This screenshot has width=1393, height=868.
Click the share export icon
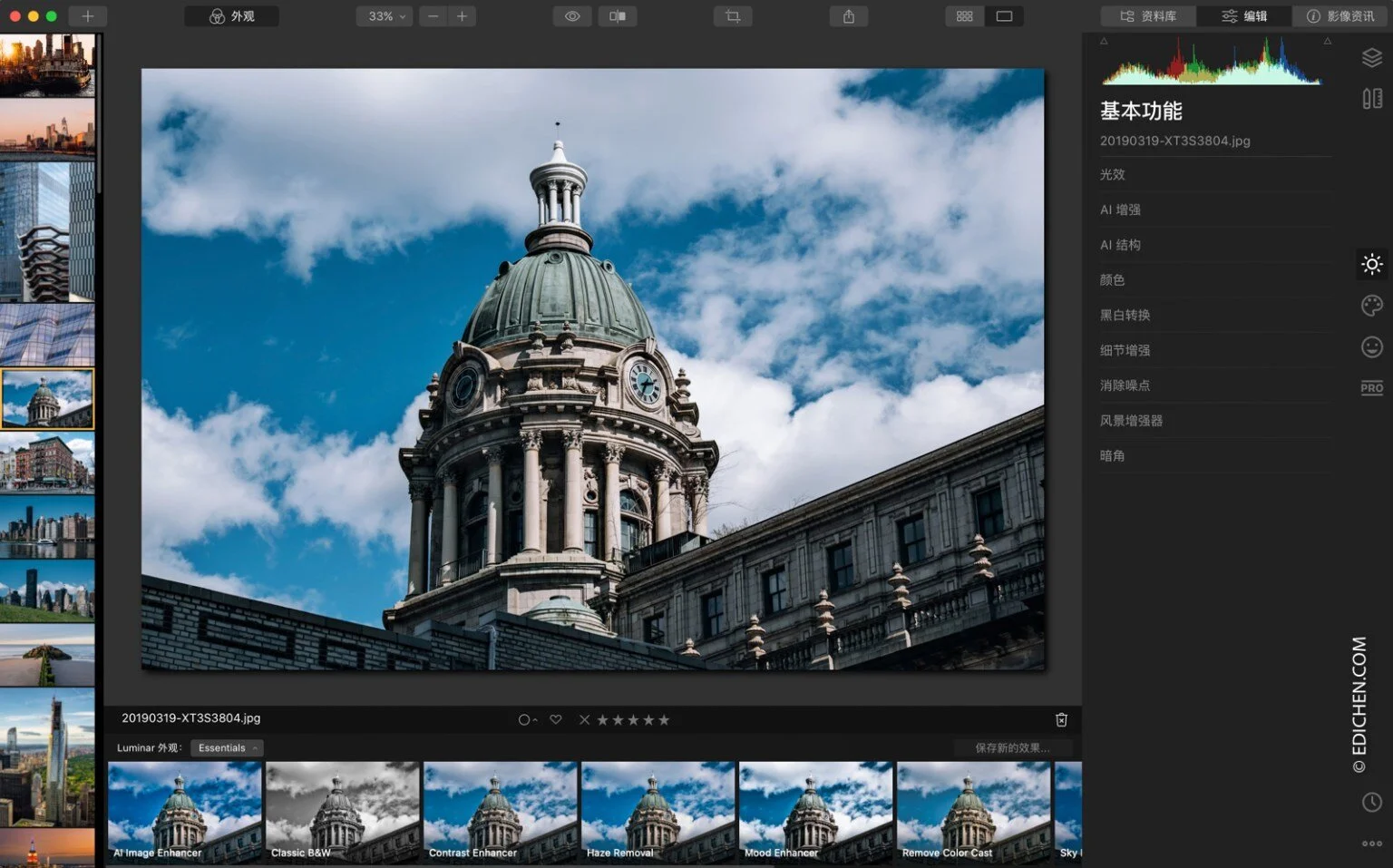click(849, 16)
